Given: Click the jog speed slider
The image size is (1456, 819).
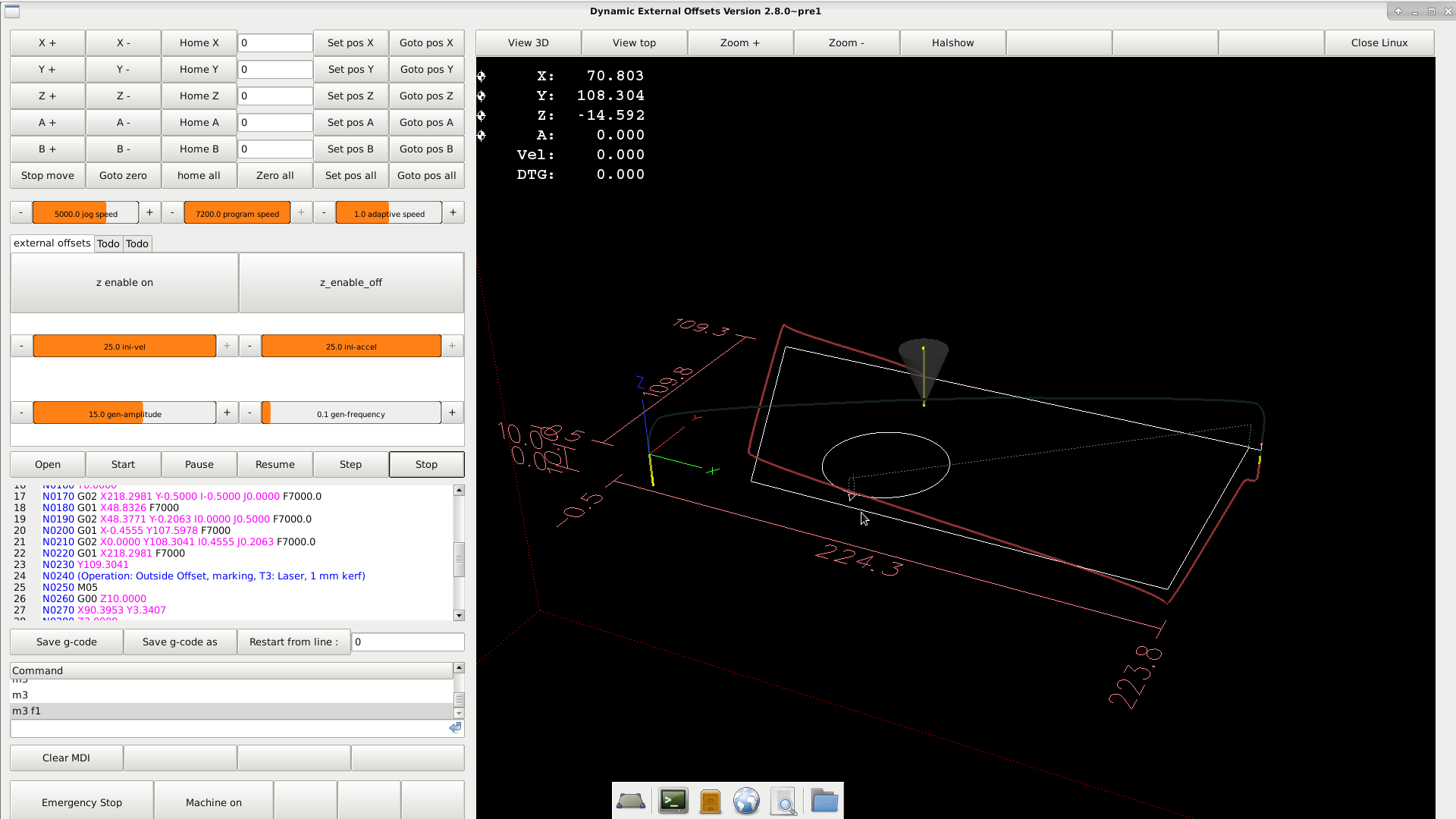Looking at the screenshot, I should (x=86, y=213).
